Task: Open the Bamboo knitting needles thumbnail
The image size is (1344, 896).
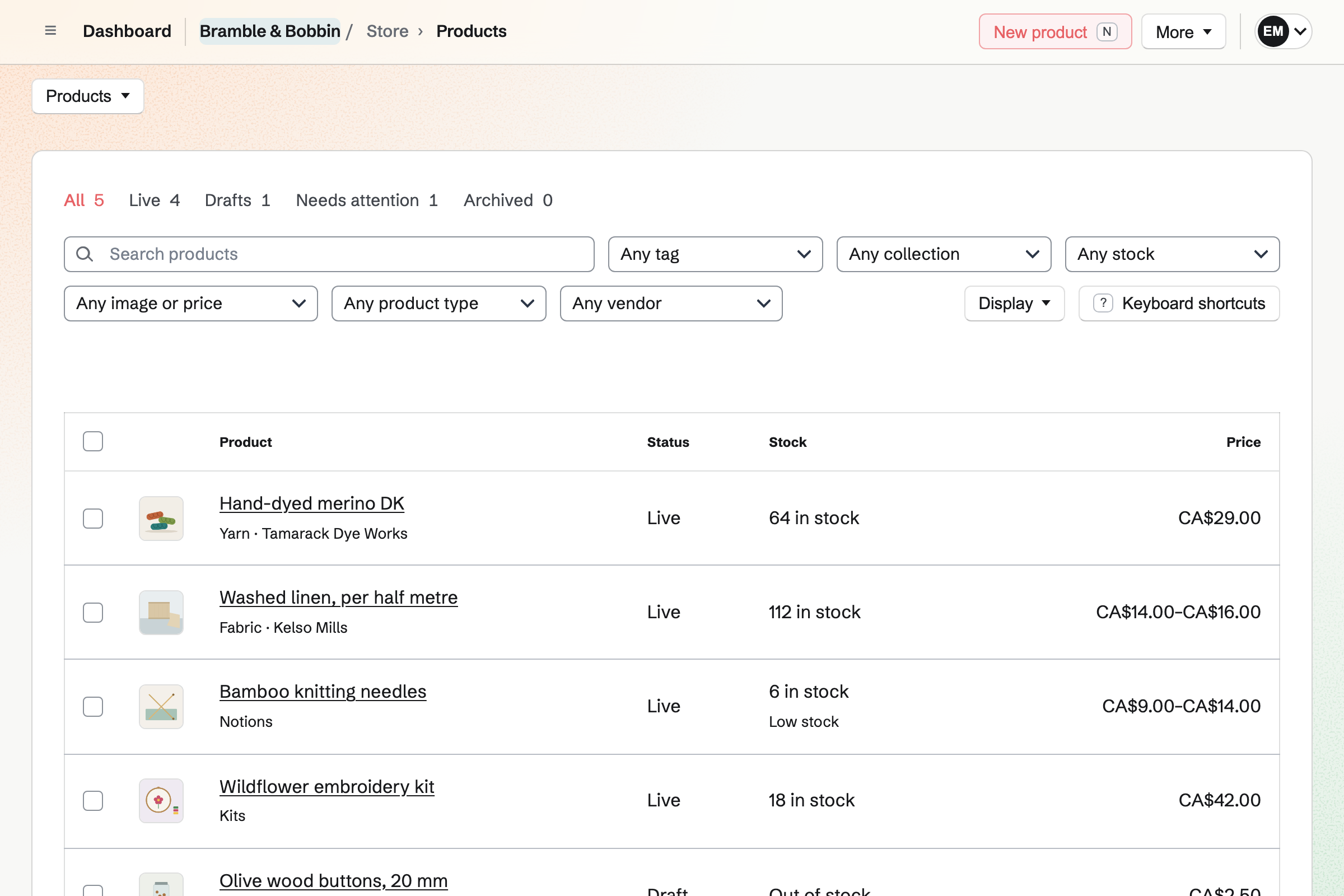Action: 161,707
